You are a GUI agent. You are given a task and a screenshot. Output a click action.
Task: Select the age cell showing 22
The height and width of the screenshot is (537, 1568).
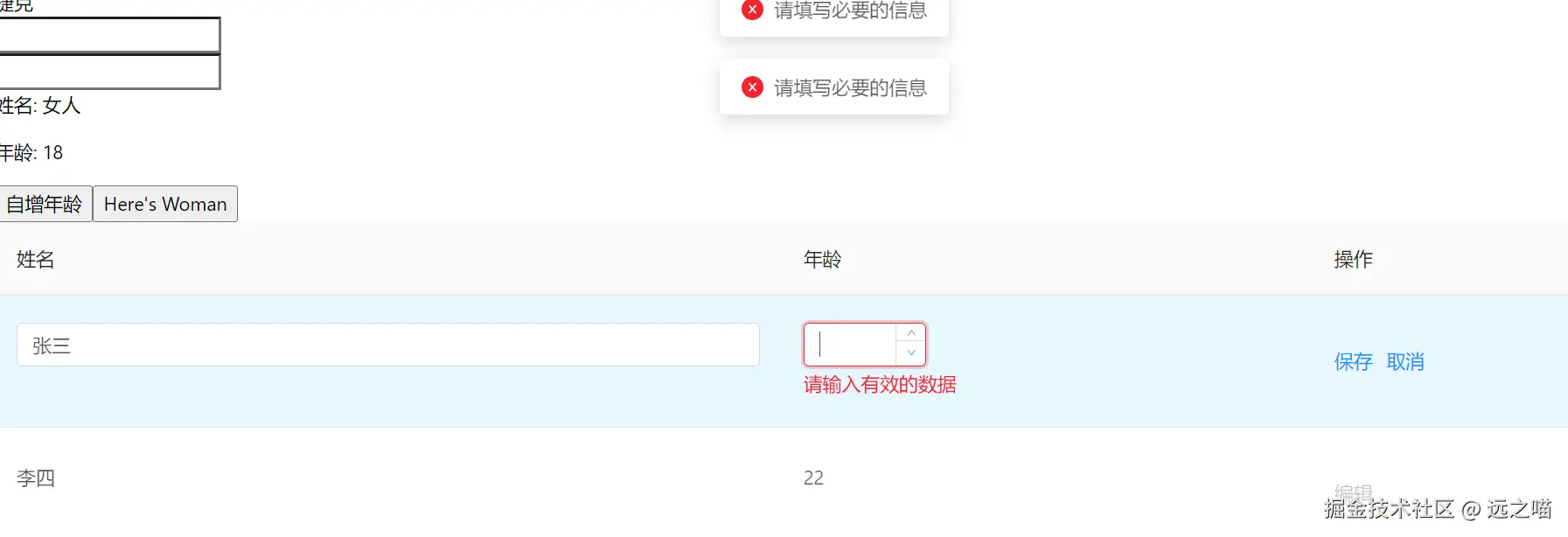point(813,478)
